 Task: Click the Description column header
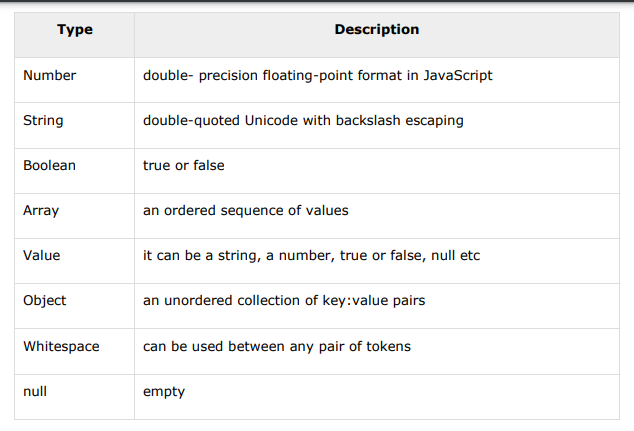tap(377, 30)
